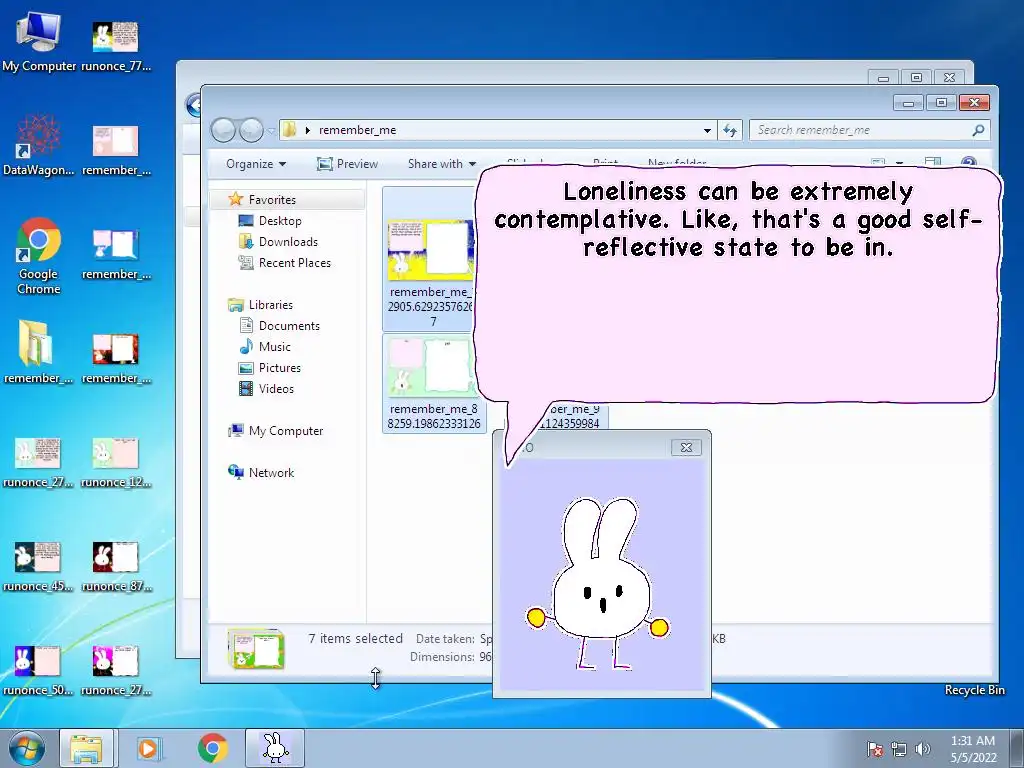This screenshot has width=1024, height=768.
Task: Click the '7 items selected' status text
Action: pos(355,638)
